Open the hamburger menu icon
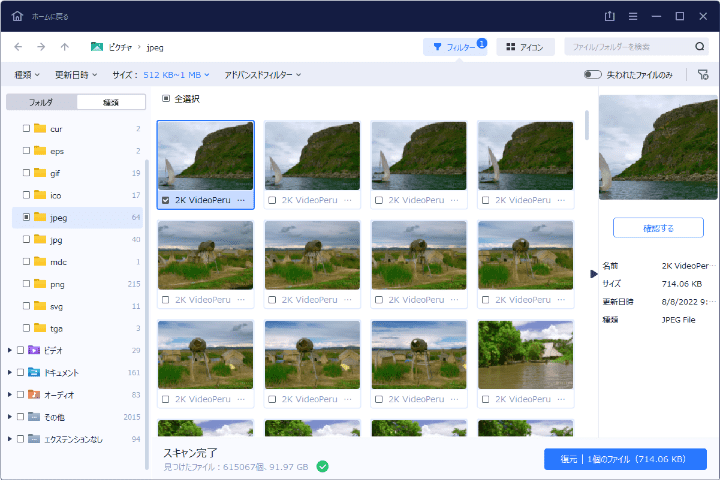This screenshot has width=720, height=480. pos(633,16)
